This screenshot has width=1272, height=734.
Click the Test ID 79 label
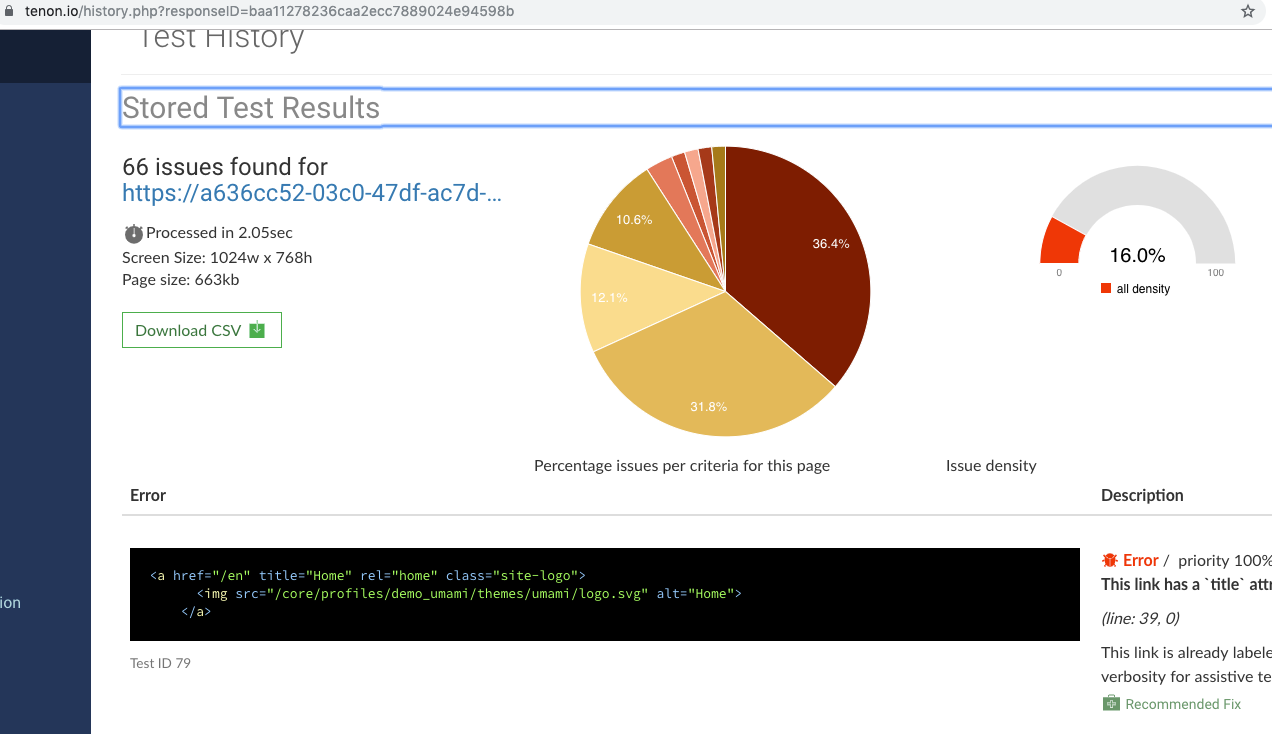(x=160, y=663)
